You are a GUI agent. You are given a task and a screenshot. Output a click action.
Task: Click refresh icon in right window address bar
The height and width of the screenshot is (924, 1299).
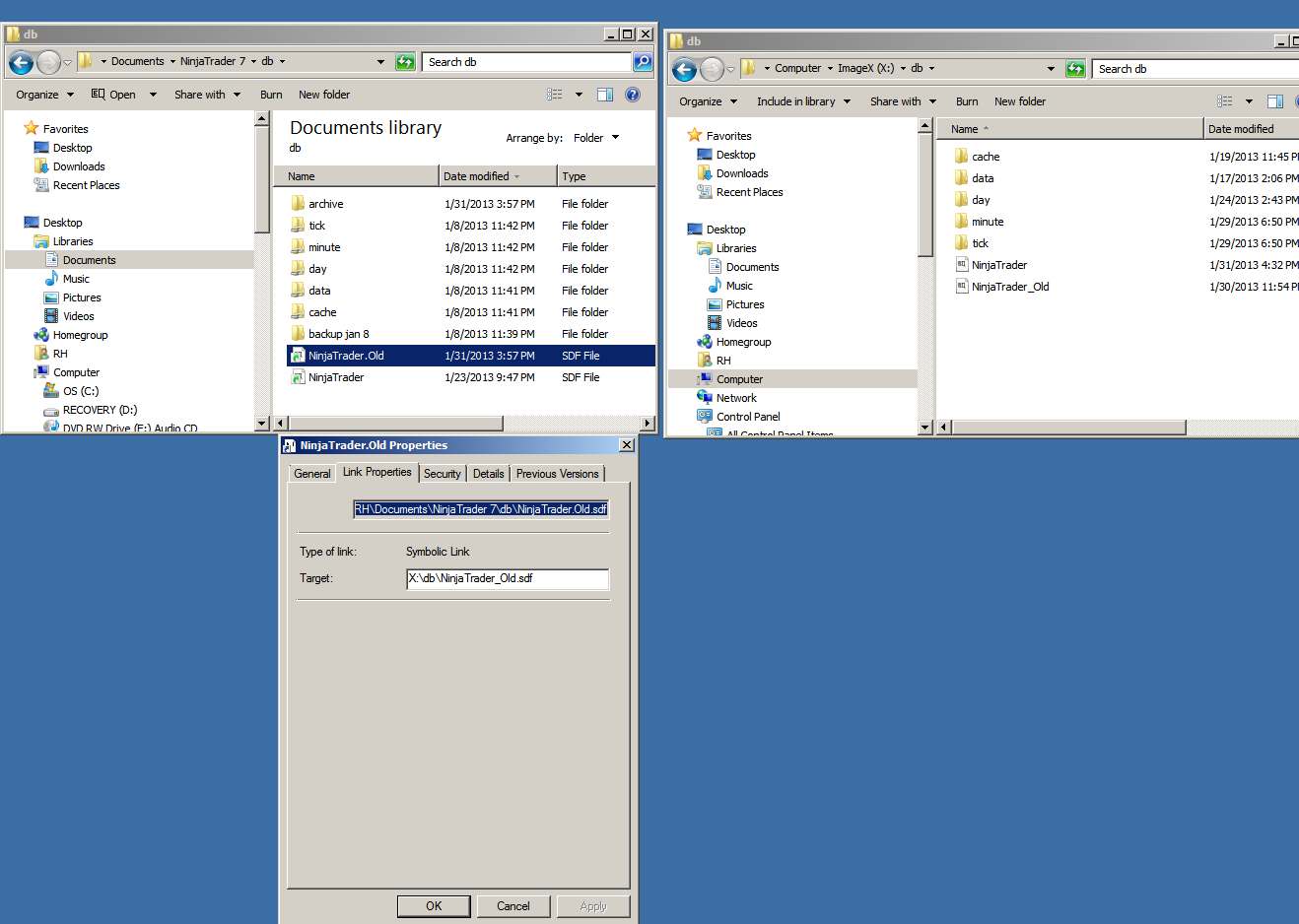[x=1075, y=69]
